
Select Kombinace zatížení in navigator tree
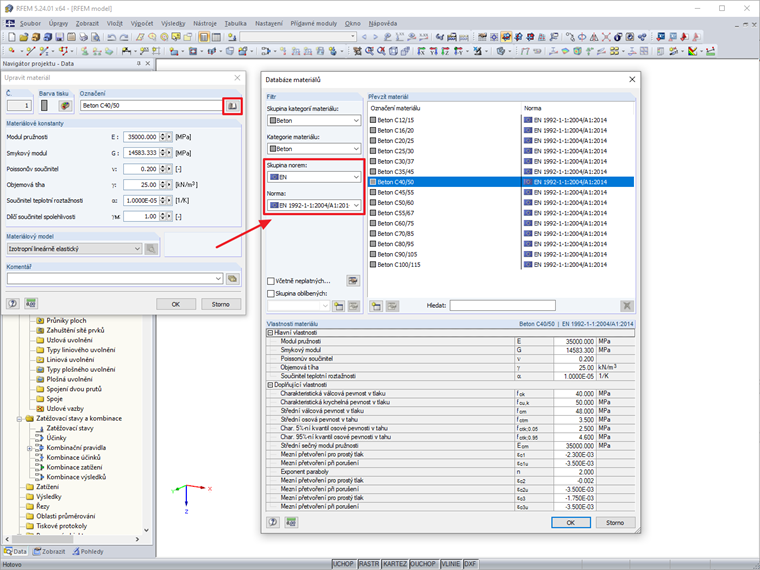[x=74, y=468]
